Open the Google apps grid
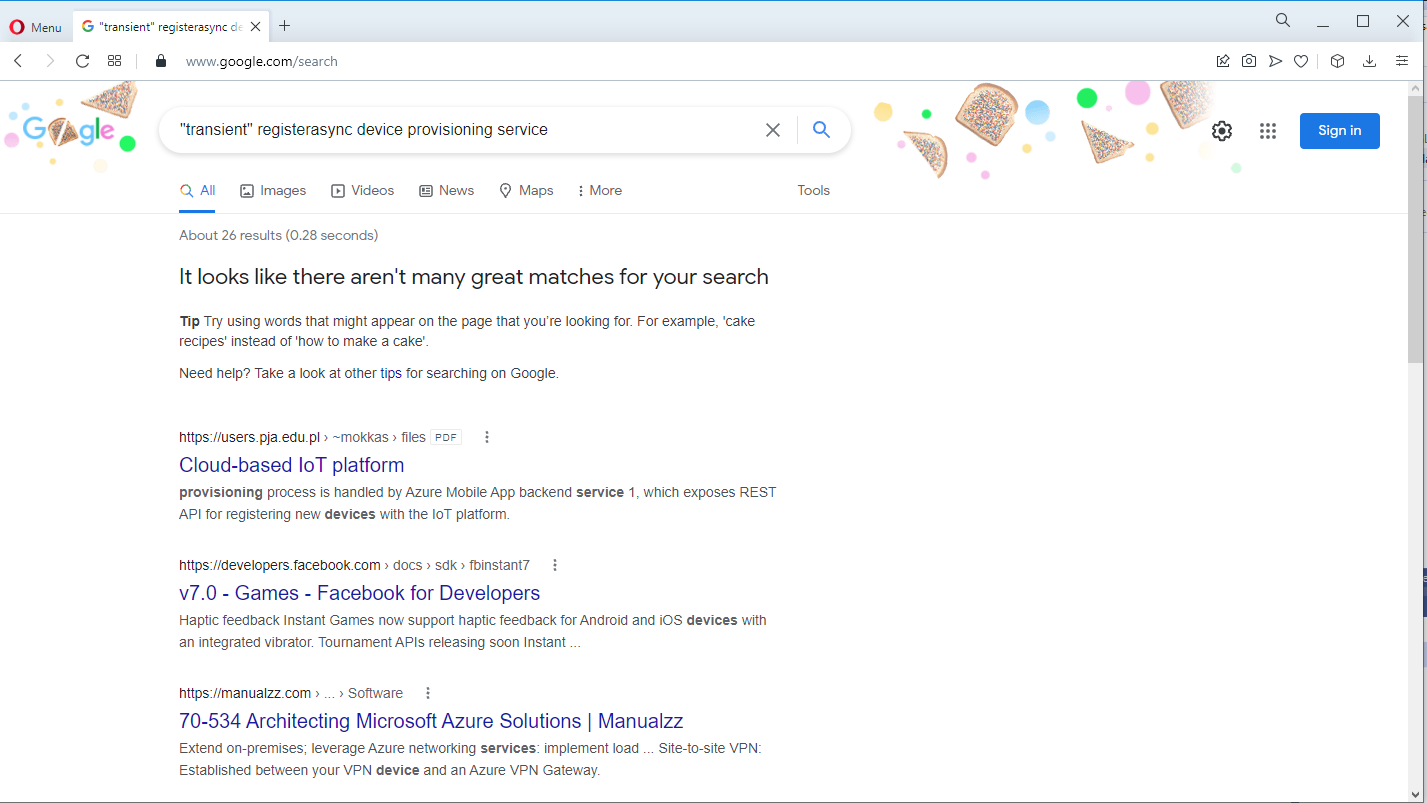This screenshot has height=803, width=1427. point(1268,131)
